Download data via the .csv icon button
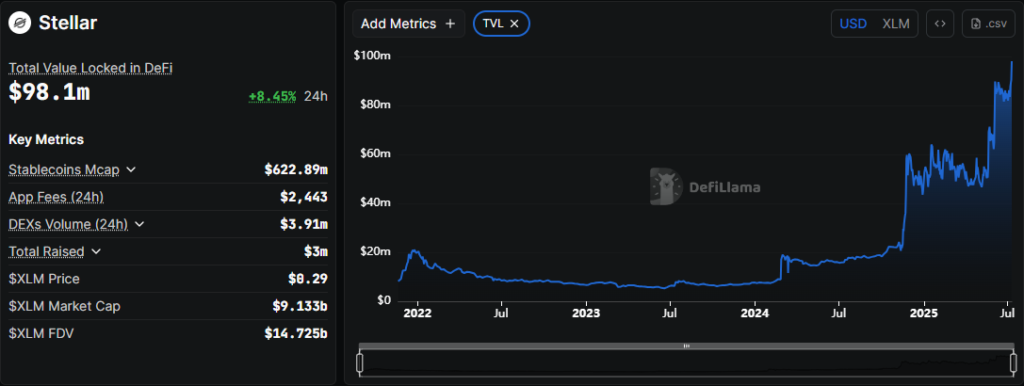 coord(989,24)
